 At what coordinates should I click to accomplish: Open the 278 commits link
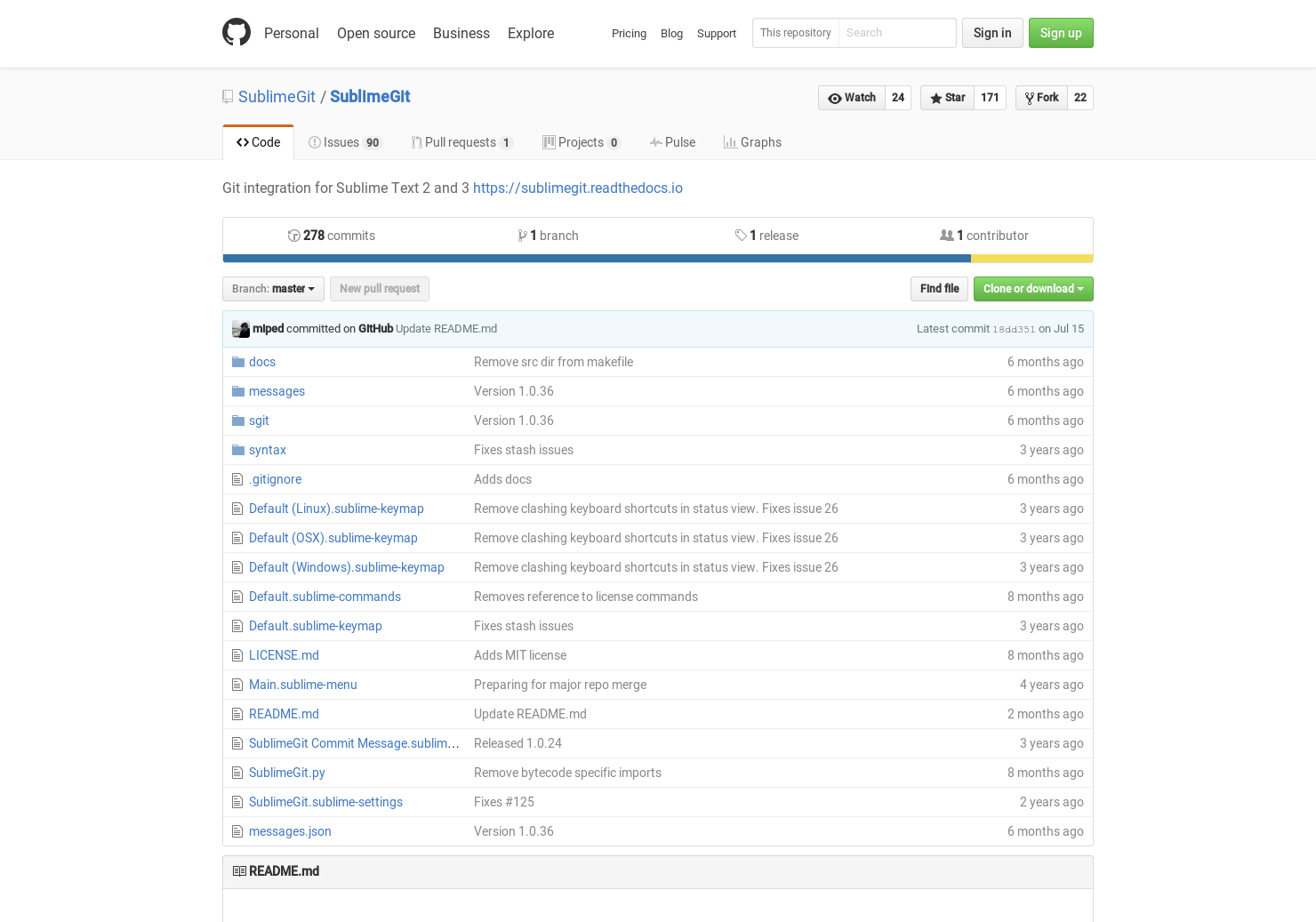point(332,236)
